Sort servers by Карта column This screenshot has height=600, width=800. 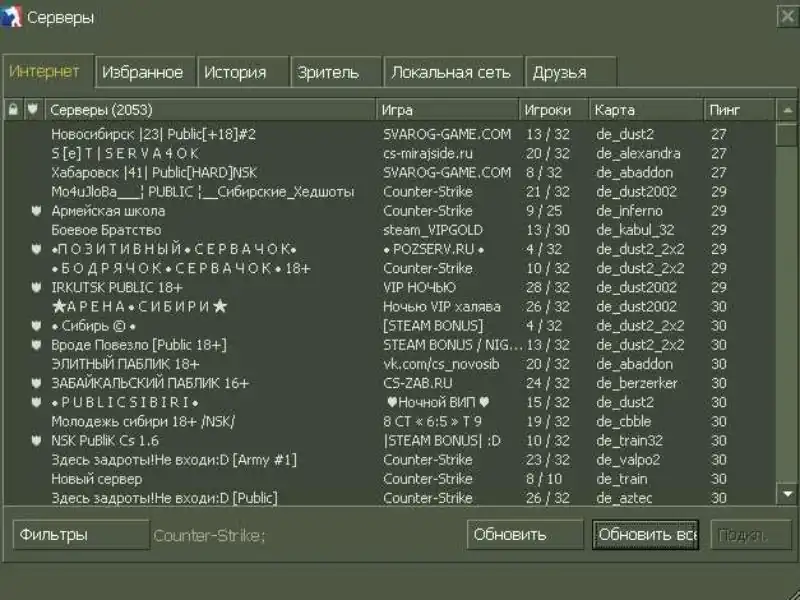pyautogui.click(x=646, y=110)
